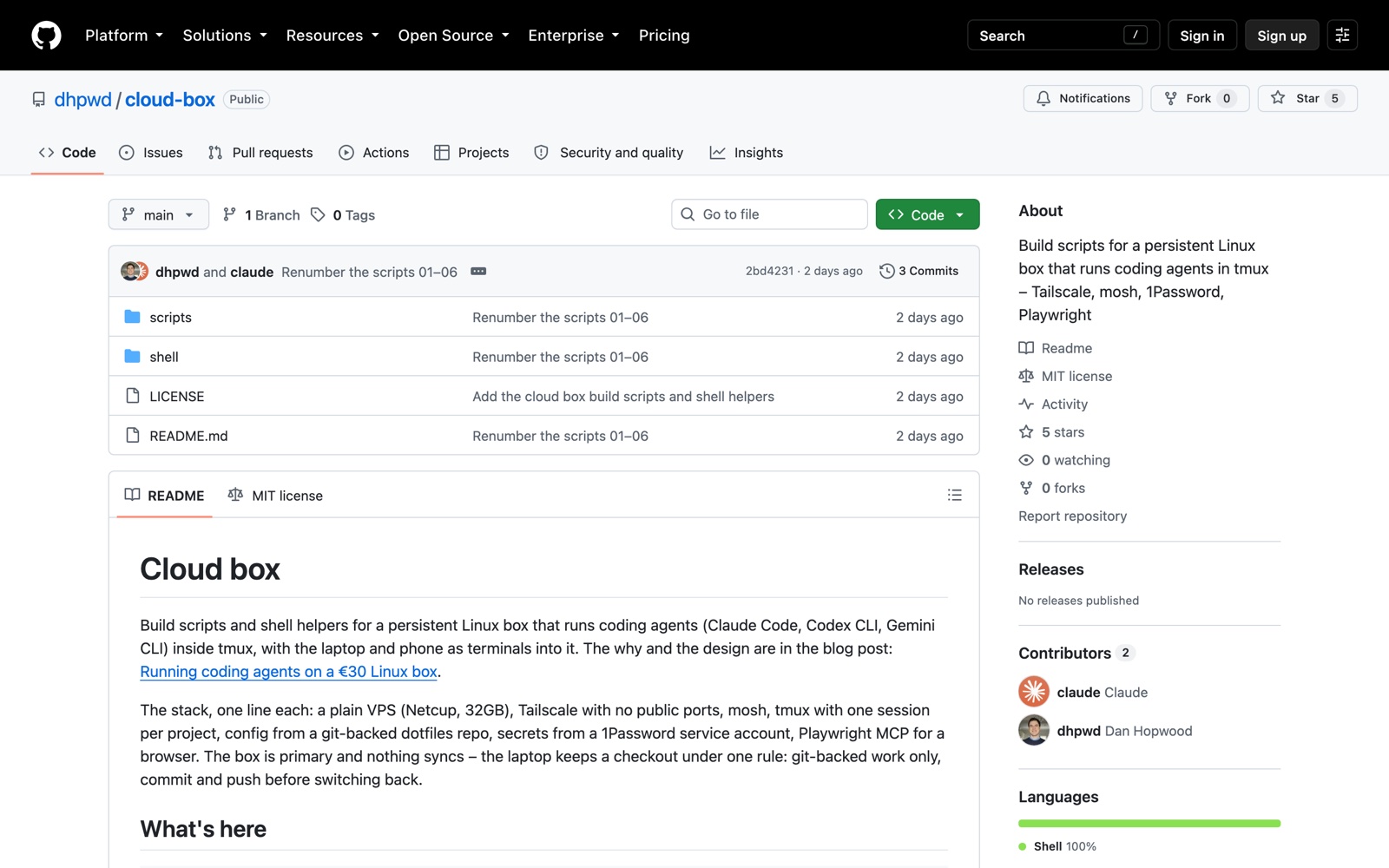
Task: Click the pulse icon beside Activity
Action: pos(1026,404)
